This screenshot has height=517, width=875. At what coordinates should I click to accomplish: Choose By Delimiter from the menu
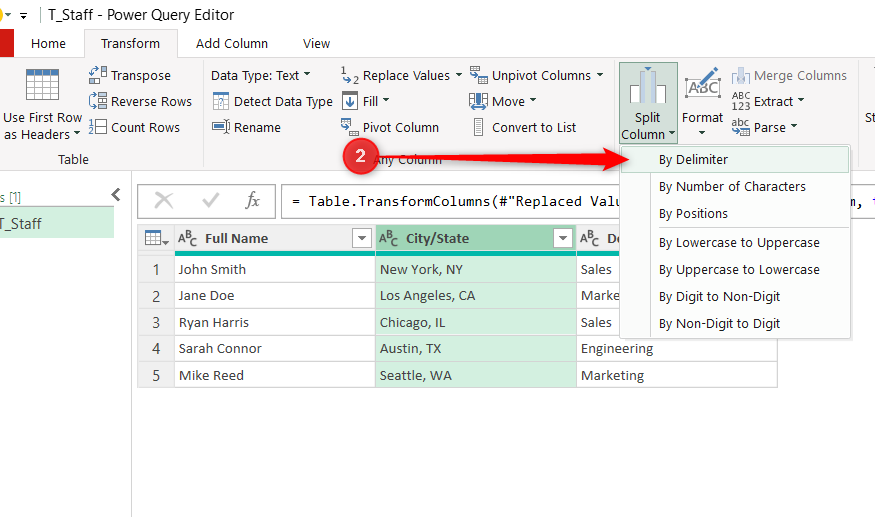click(x=735, y=160)
